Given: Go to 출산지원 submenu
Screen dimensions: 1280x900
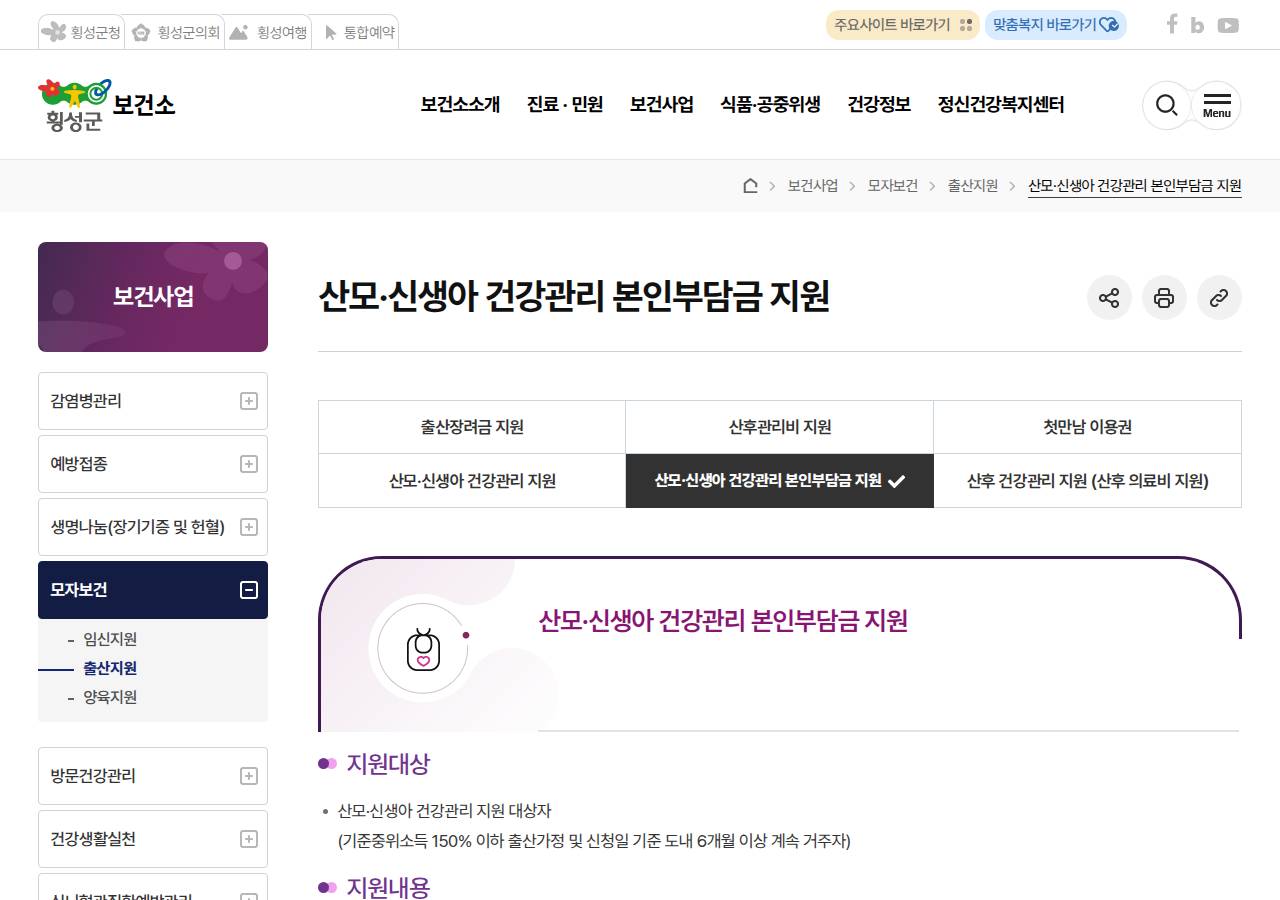Looking at the screenshot, I should coord(110,668).
